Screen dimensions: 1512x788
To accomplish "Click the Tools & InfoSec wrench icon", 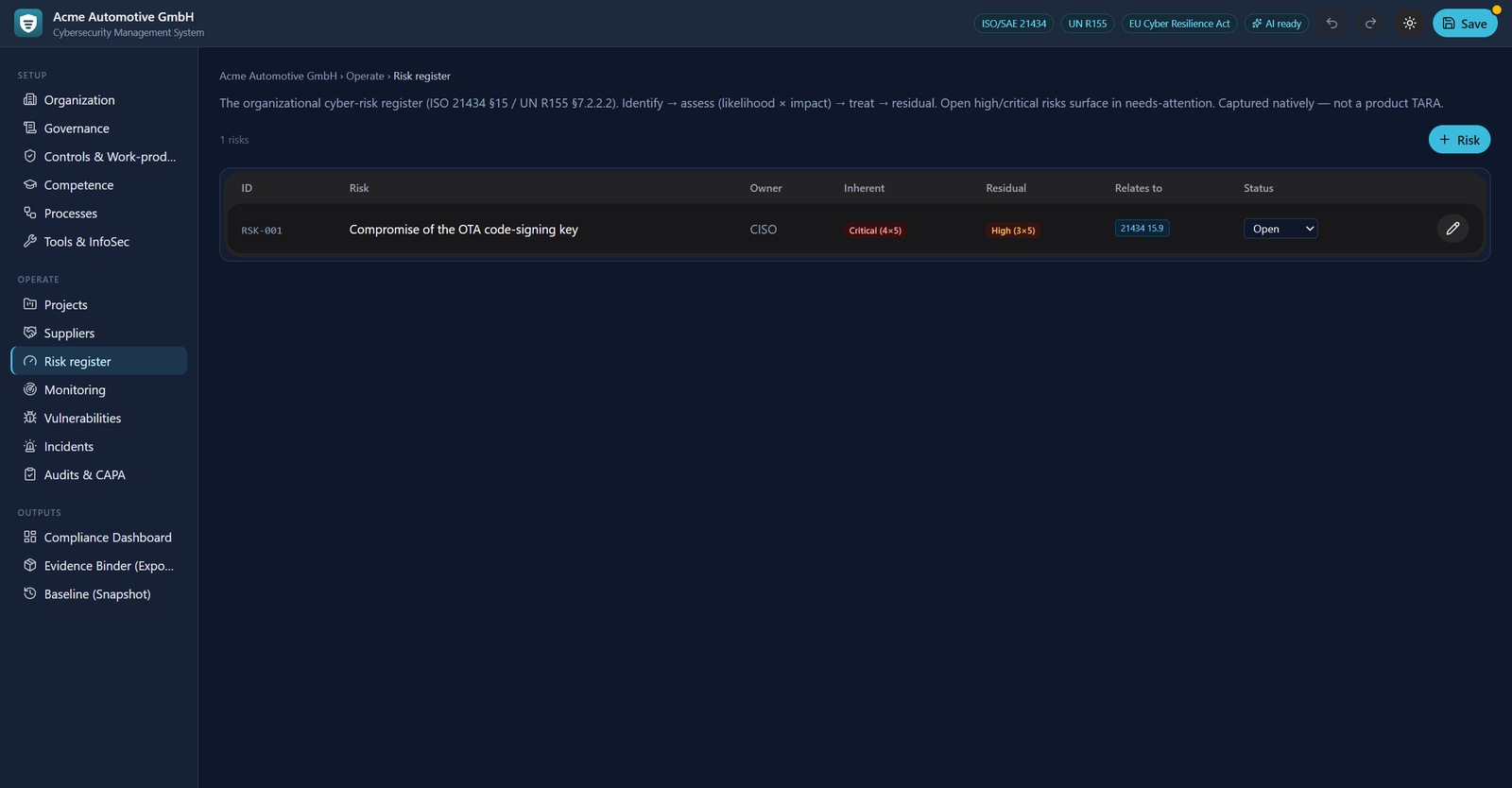I will [30, 241].
